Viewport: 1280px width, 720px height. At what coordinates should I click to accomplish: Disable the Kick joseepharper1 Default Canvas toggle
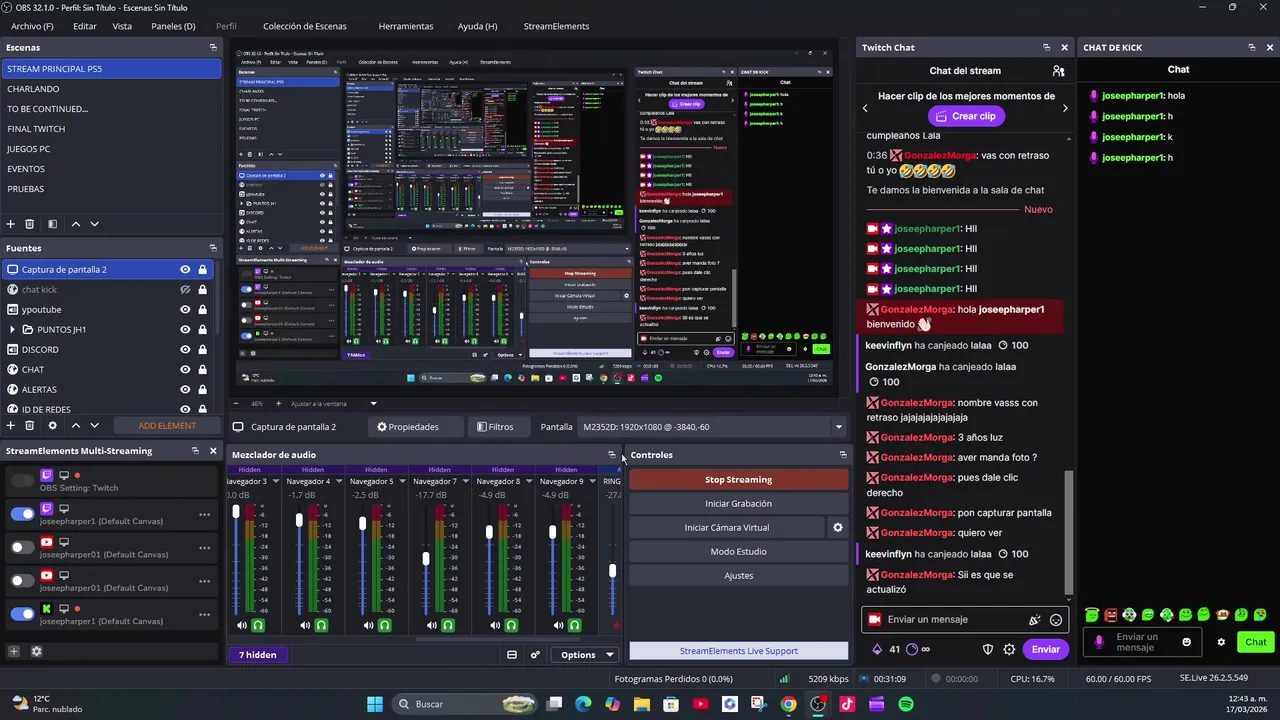pyautogui.click(x=22, y=614)
